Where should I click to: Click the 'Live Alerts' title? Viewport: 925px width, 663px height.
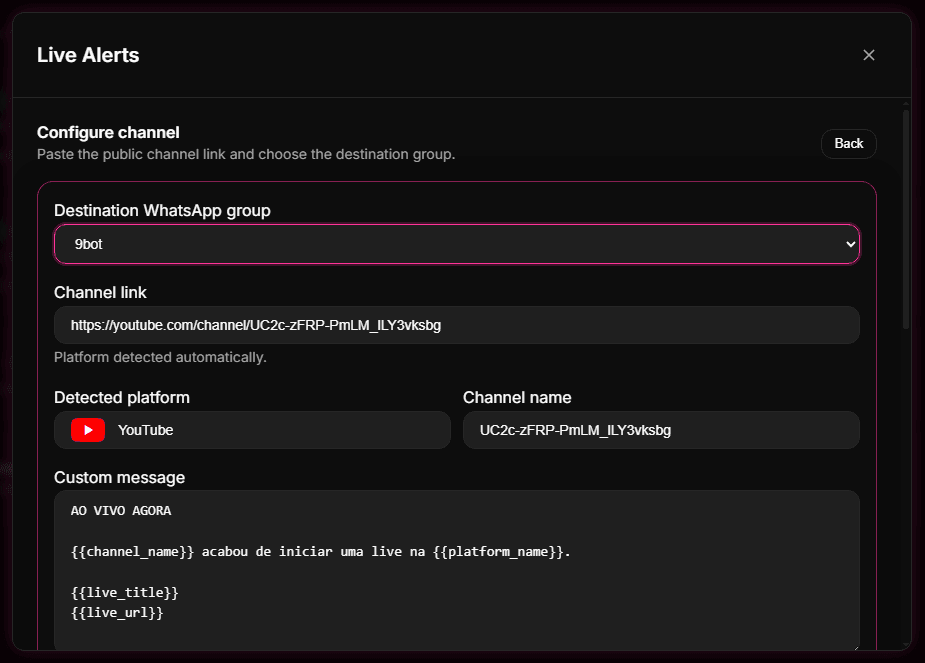(88, 55)
